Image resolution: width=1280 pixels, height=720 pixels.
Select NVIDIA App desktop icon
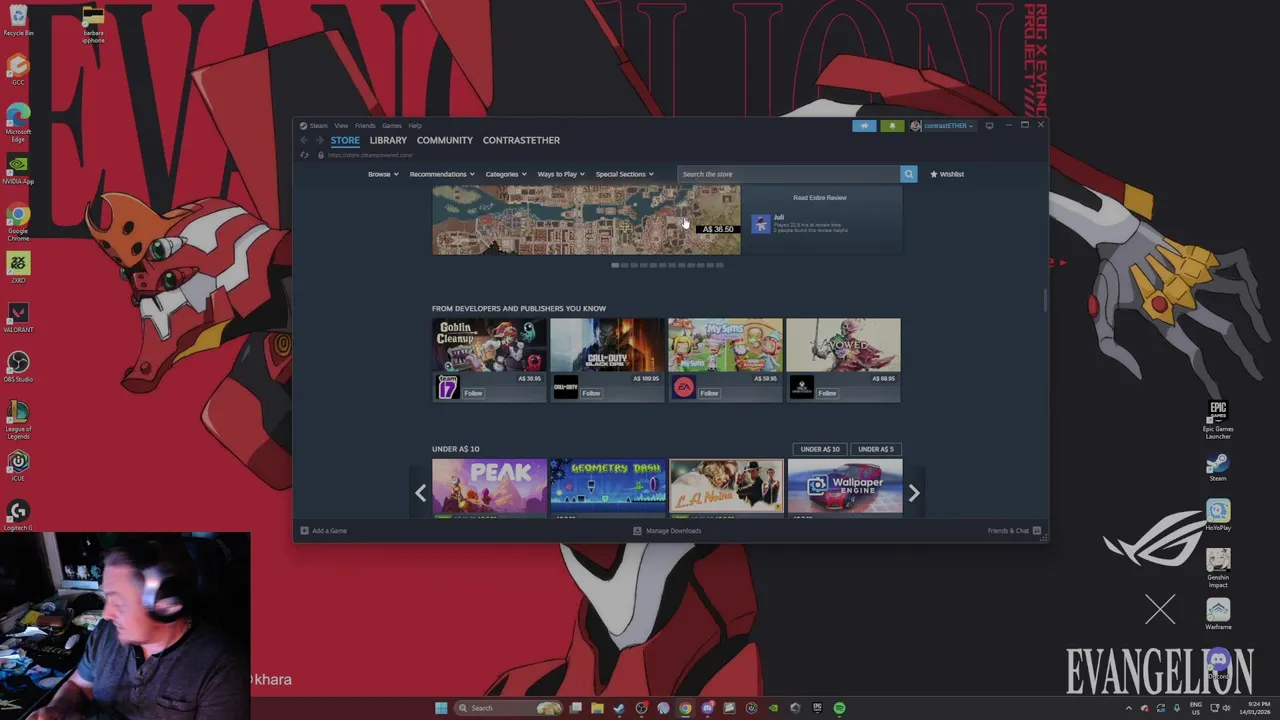click(x=17, y=169)
